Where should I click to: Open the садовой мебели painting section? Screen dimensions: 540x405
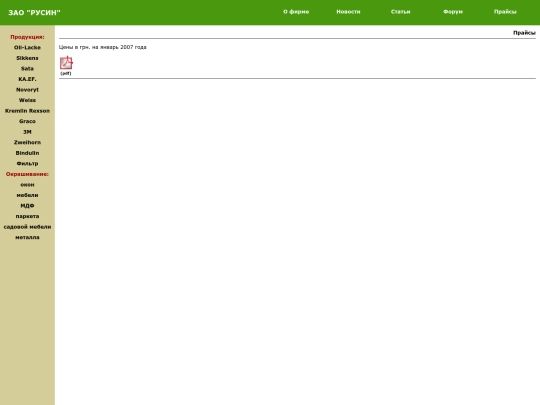pyautogui.click(x=27, y=227)
